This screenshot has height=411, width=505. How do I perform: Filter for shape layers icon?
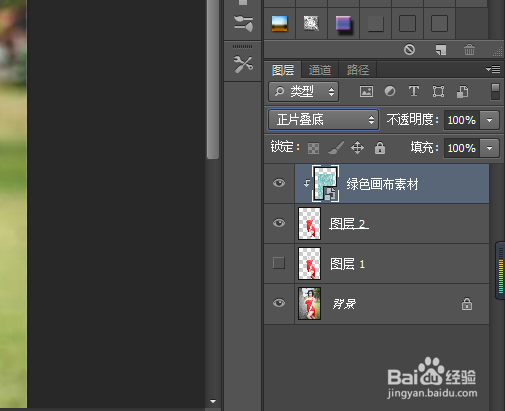(438, 91)
